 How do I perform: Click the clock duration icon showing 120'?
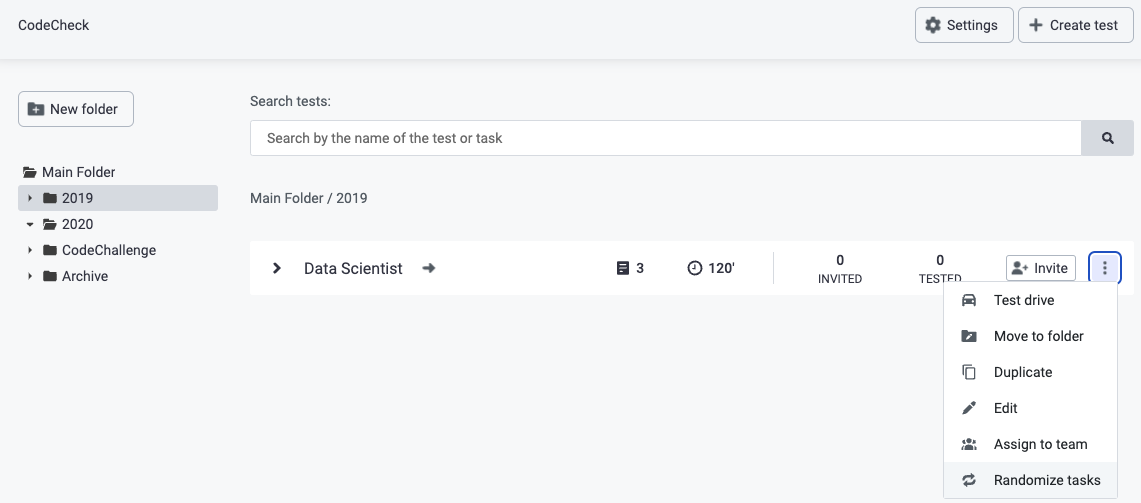pyautogui.click(x=695, y=268)
